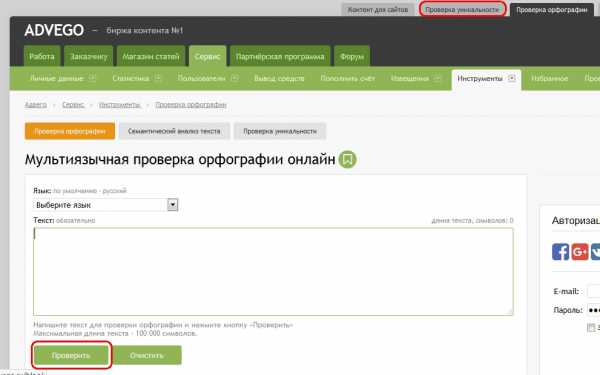600x375 pixels.
Task: Sign in with the Google+ icon
Action: pyautogui.click(x=580, y=252)
